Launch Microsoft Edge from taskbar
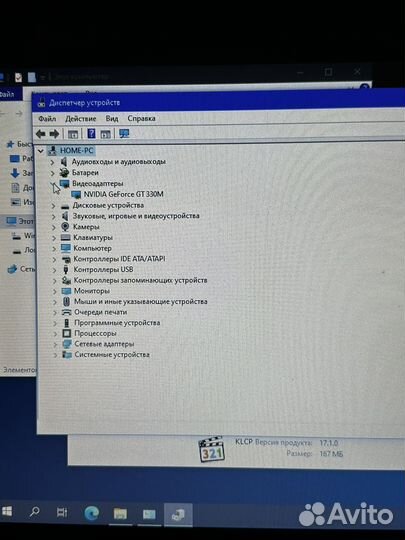The image size is (405, 540). click(92, 513)
